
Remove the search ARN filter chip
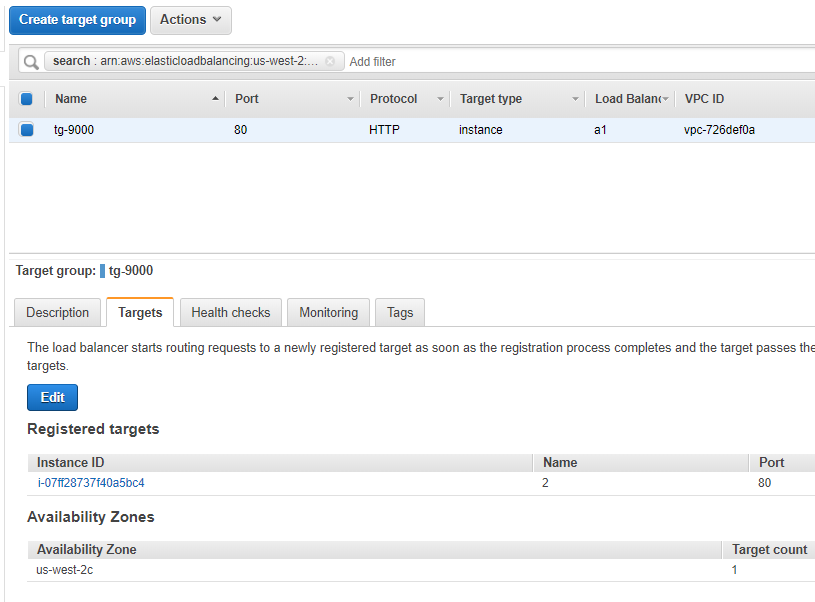click(x=330, y=61)
